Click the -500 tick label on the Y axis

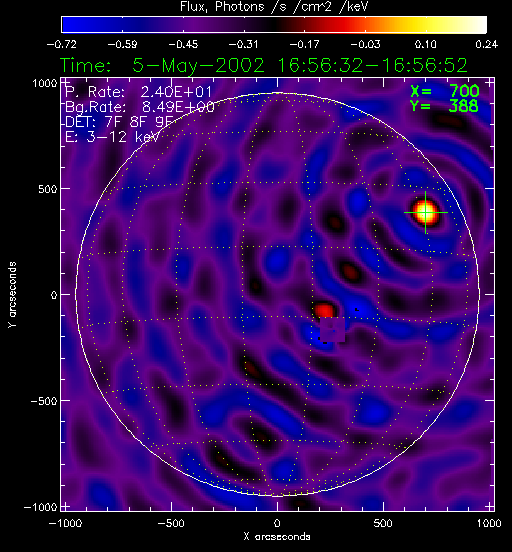point(43,401)
